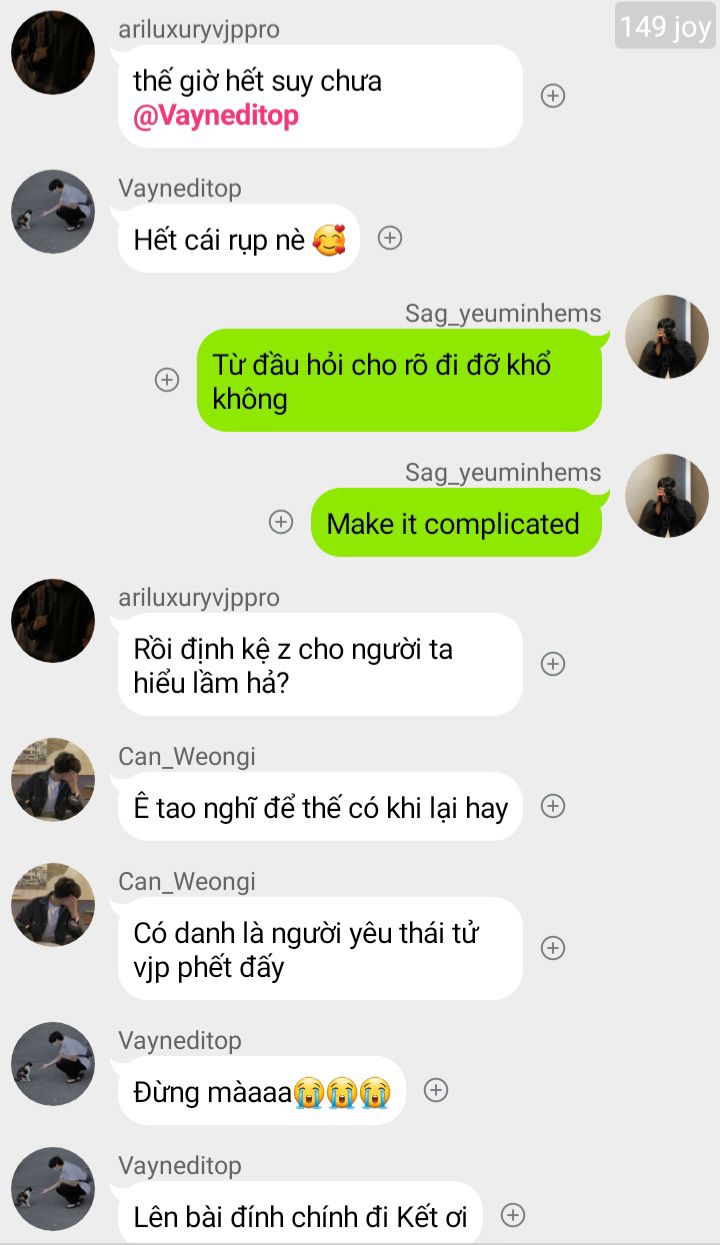View Vayneditop's profile picture beside "Hết cái rụp nè"

(x=53, y=212)
